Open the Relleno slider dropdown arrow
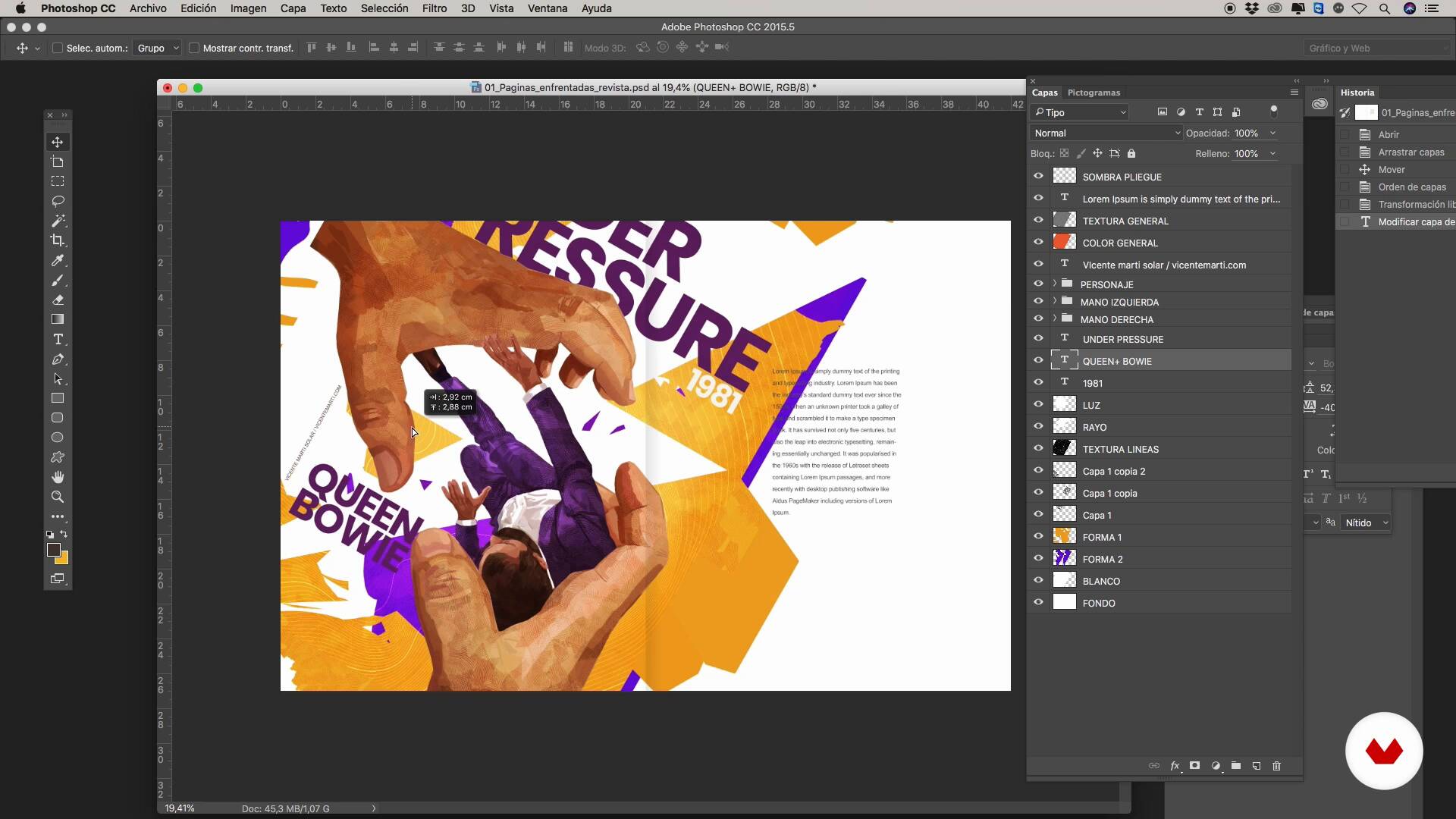The width and height of the screenshot is (1456, 819). (x=1272, y=153)
